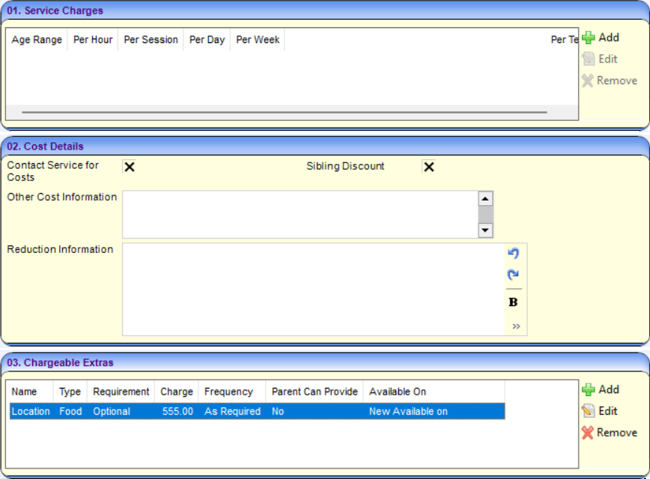Viewport: 650px width, 479px height.
Task: Sort by the Age Range column header
Action: pyautogui.click(x=36, y=41)
